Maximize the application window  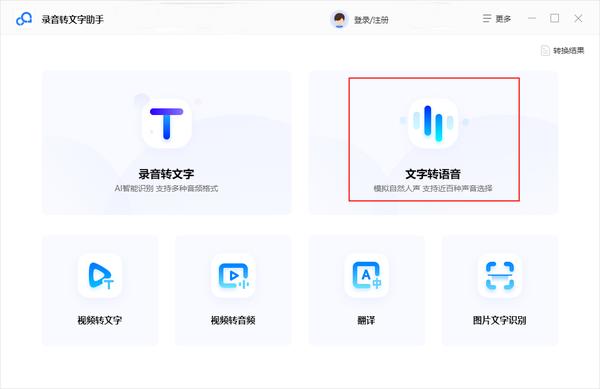(554, 18)
